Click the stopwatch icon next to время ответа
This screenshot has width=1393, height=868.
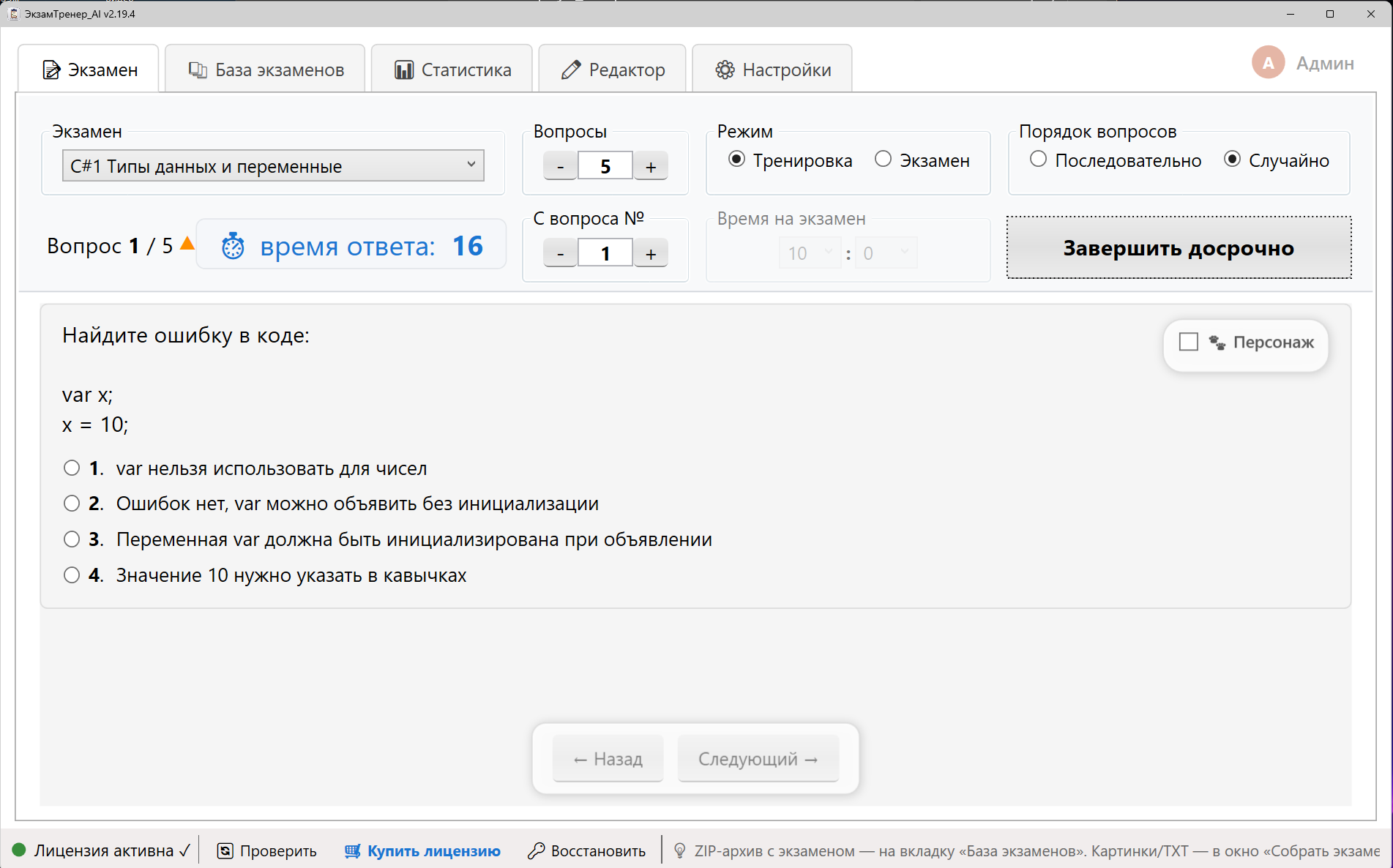coord(233,247)
